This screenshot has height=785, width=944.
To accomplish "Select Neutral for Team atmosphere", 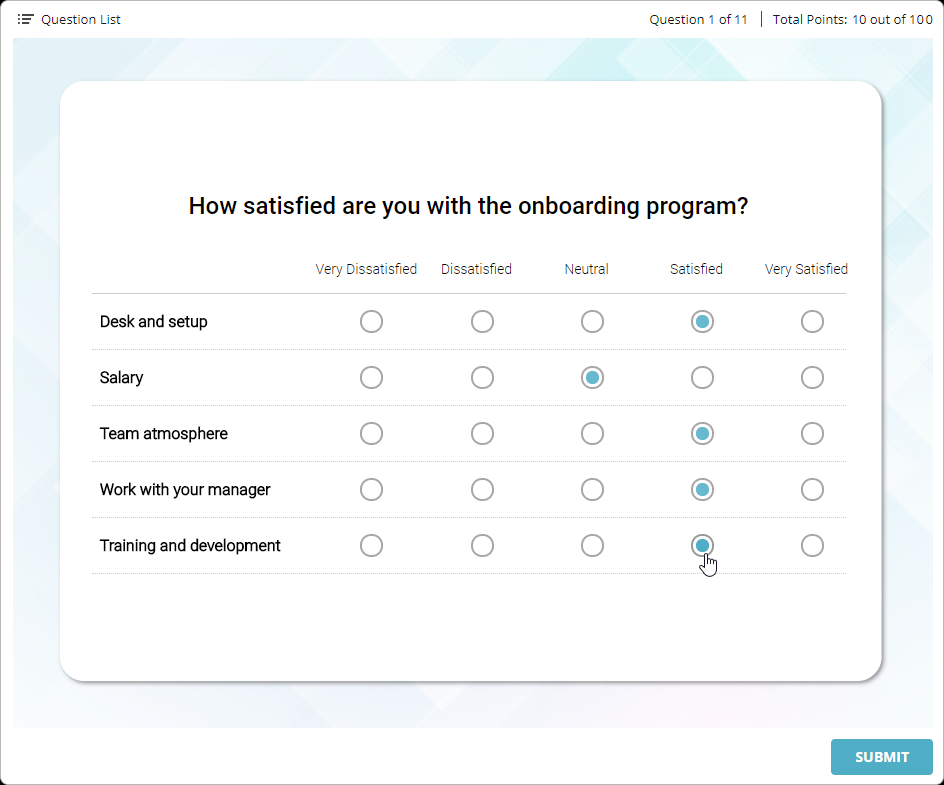I will pos(592,433).
